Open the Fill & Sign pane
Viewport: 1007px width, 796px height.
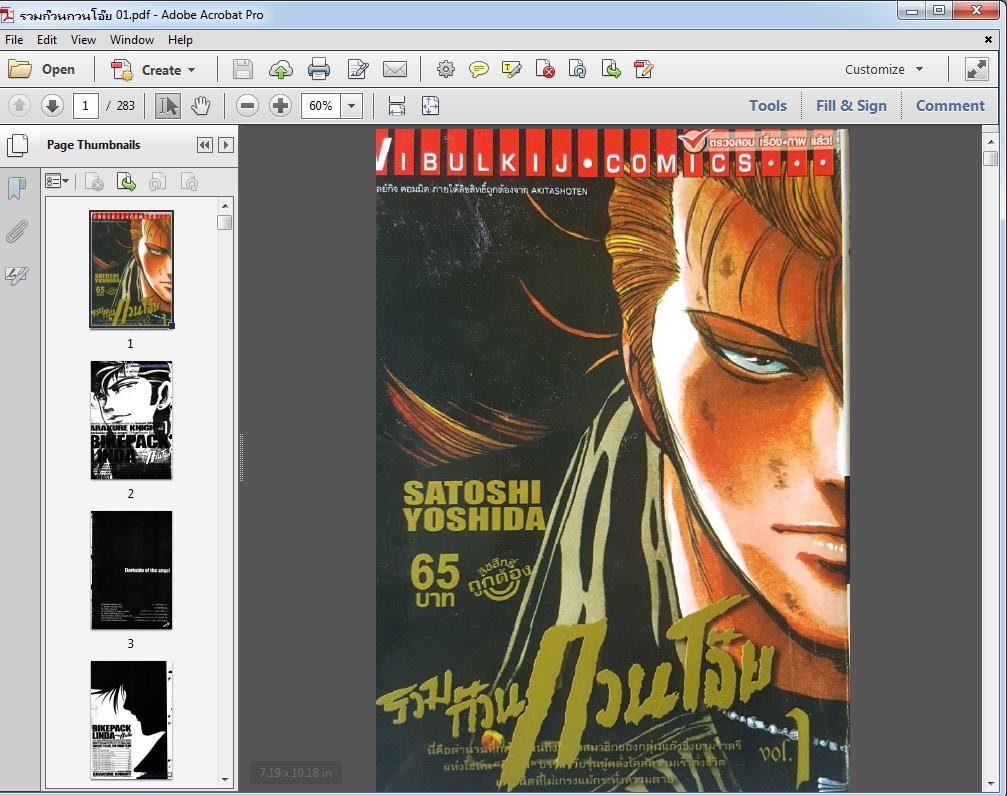851,105
